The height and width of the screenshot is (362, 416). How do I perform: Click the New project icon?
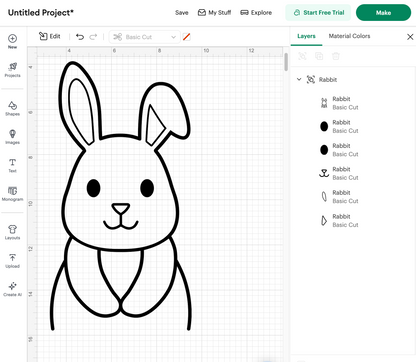12,39
